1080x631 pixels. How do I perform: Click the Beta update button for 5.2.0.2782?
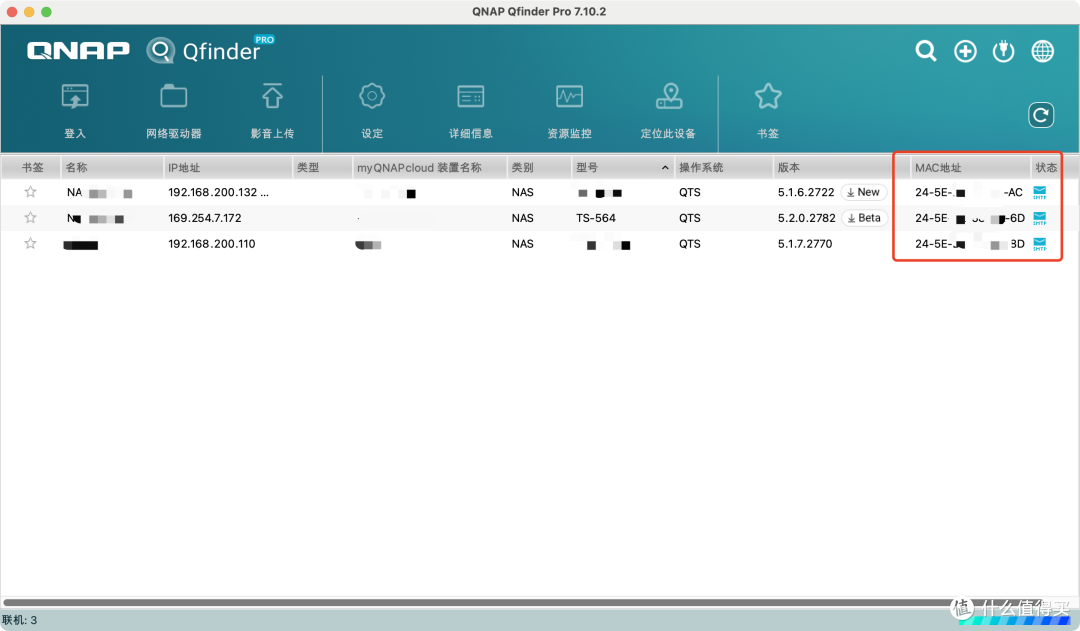tap(864, 218)
